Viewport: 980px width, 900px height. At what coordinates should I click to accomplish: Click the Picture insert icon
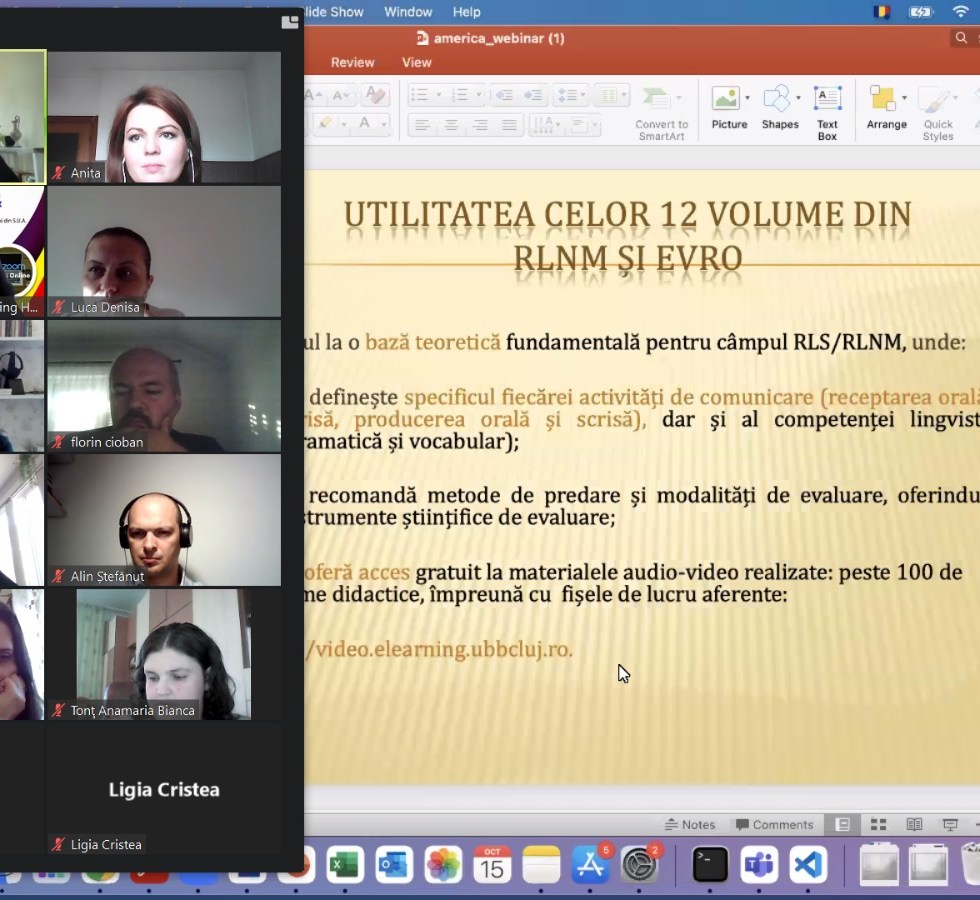[x=727, y=99]
